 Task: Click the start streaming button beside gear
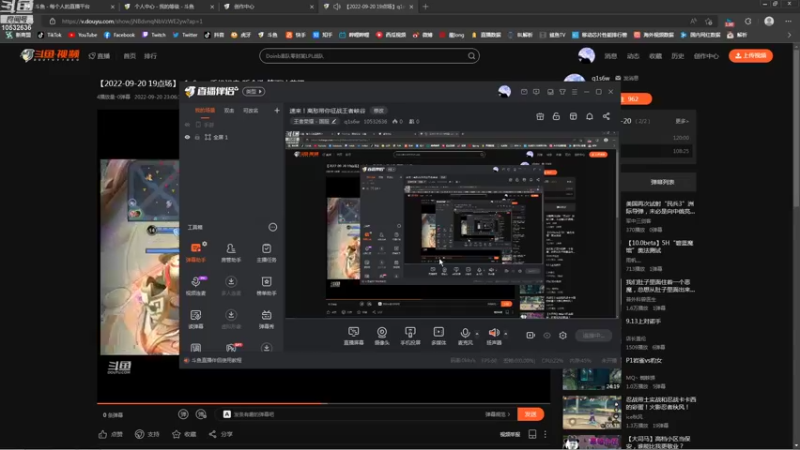click(593, 335)
